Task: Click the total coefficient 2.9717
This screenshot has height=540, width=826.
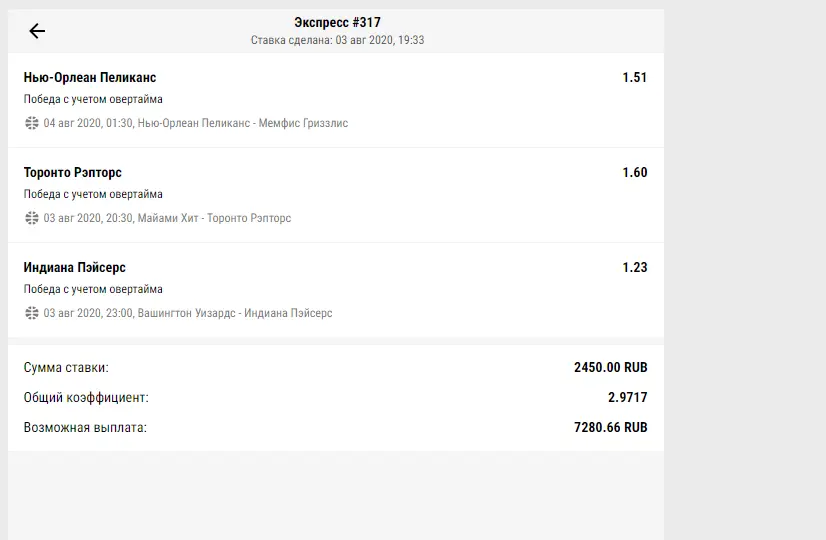Action: (627, 397)
